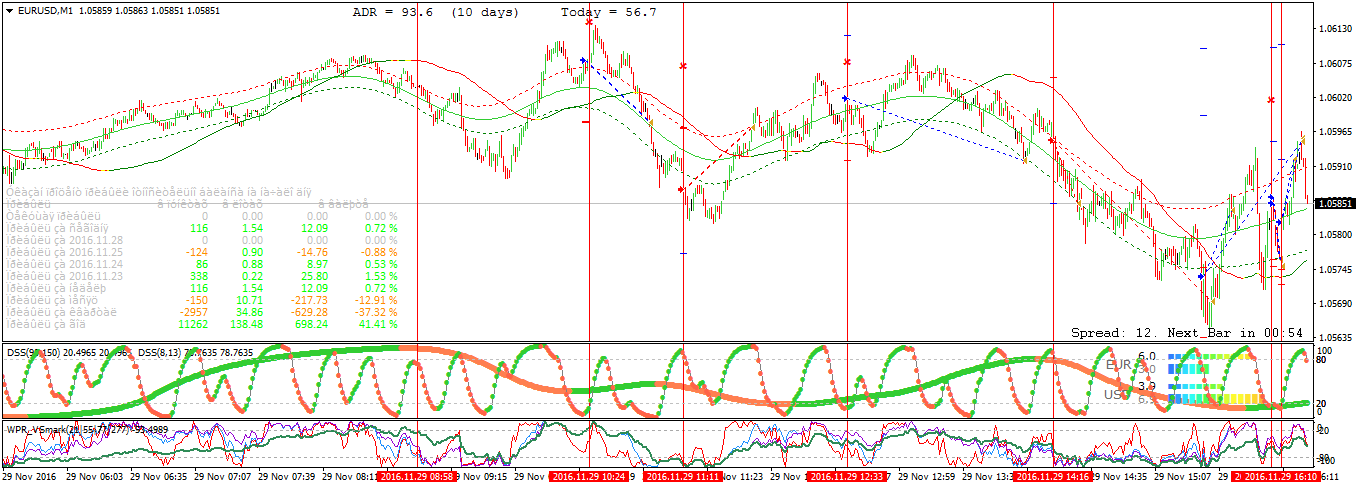Click the 29 Nov 06:35 time axis label
Image resolution: width=1356 pixels, height=488 pixels.
pos(160,478)
